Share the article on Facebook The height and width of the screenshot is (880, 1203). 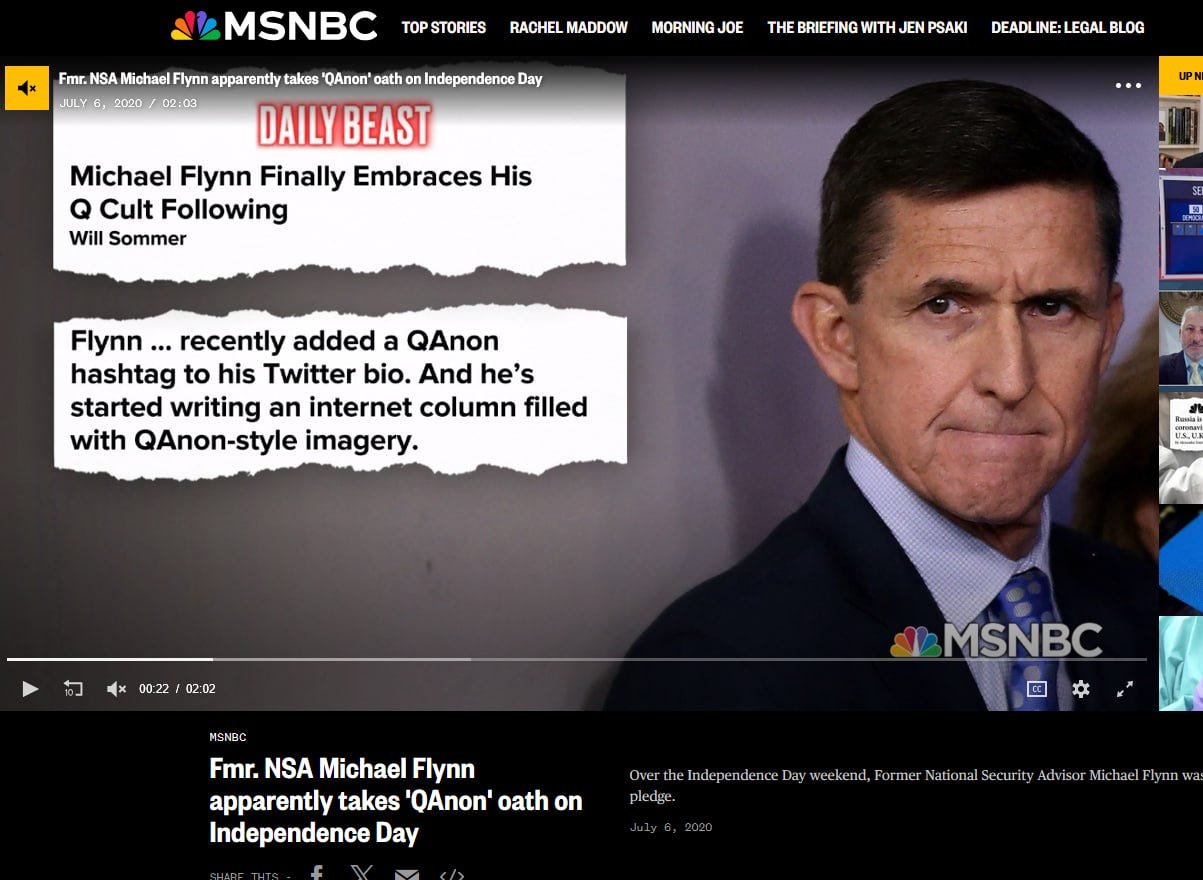316,874
